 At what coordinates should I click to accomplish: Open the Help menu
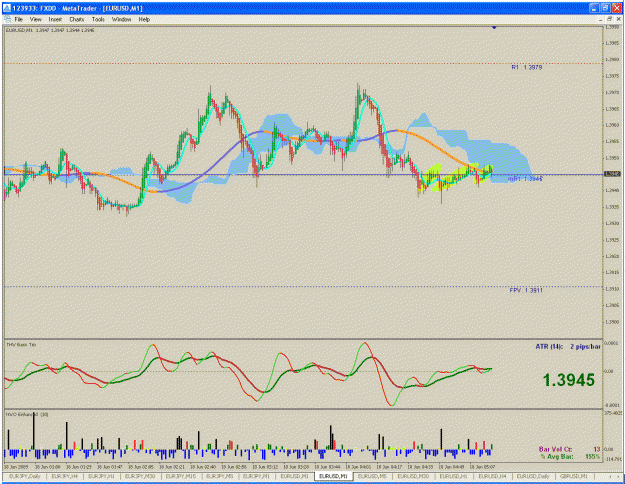click(x=144, y=19)
